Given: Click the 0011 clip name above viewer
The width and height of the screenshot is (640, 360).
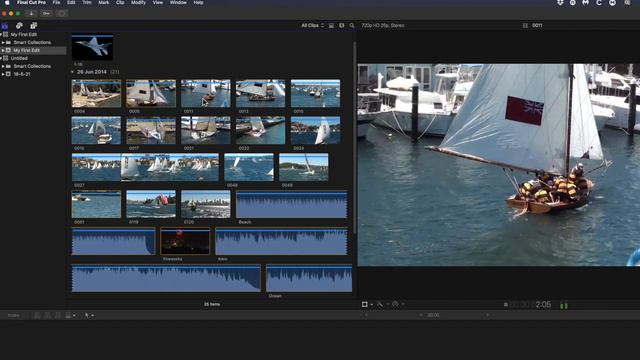Looking at the screenshot, I should pos(537,25).
